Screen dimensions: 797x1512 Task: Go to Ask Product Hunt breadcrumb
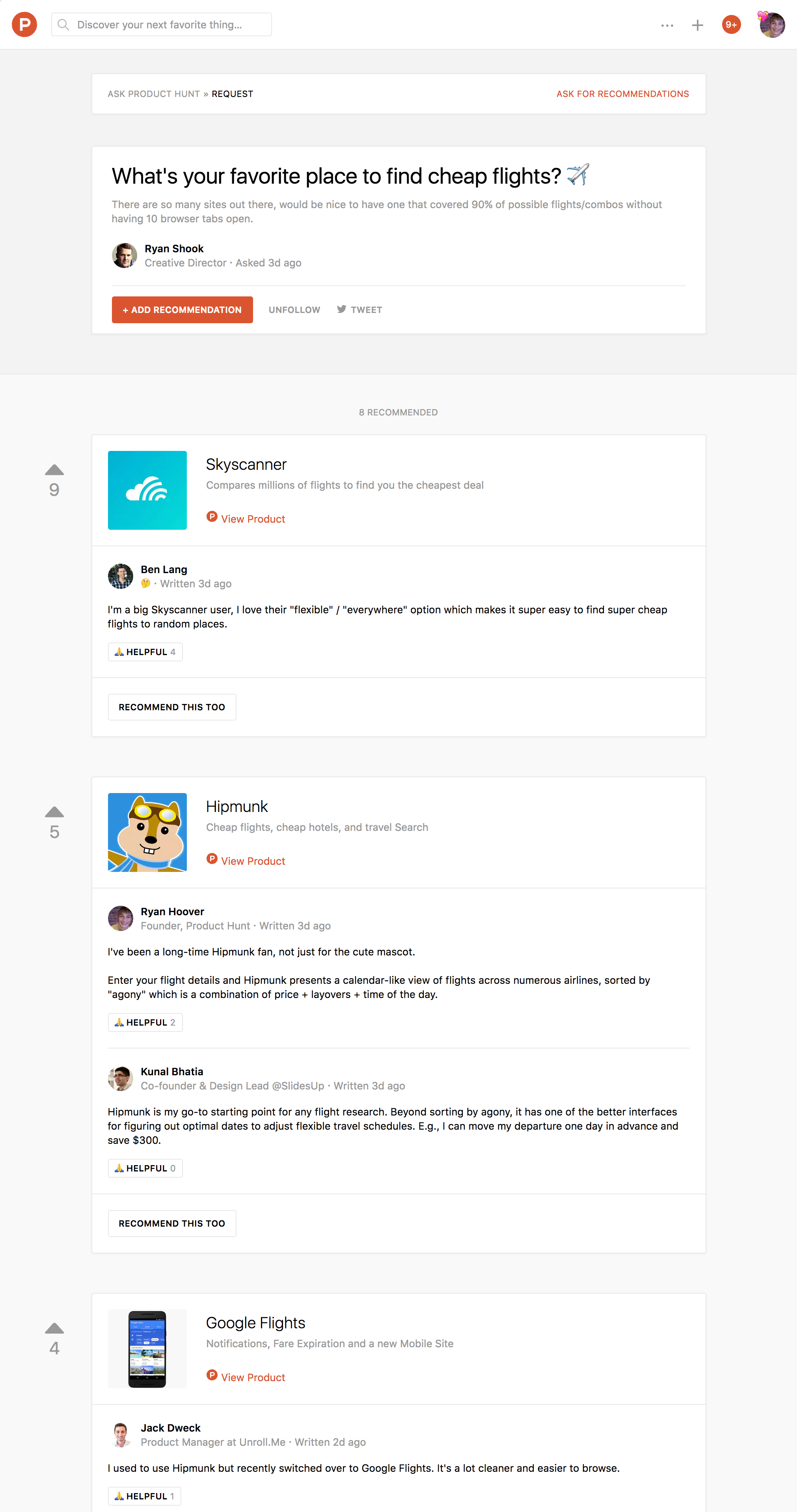tap(153, 94)
